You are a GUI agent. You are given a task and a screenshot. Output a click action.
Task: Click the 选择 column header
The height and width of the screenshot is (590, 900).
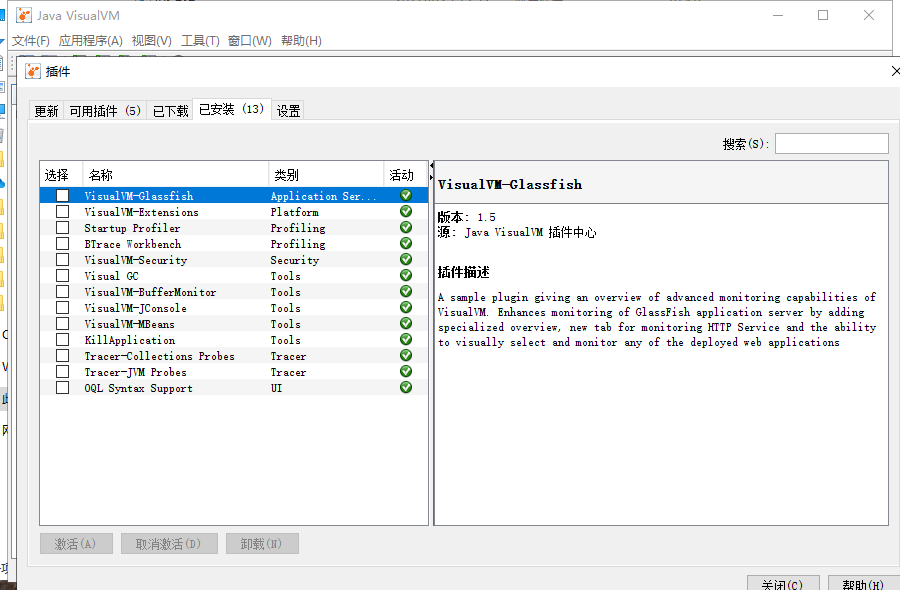point(61,174)
